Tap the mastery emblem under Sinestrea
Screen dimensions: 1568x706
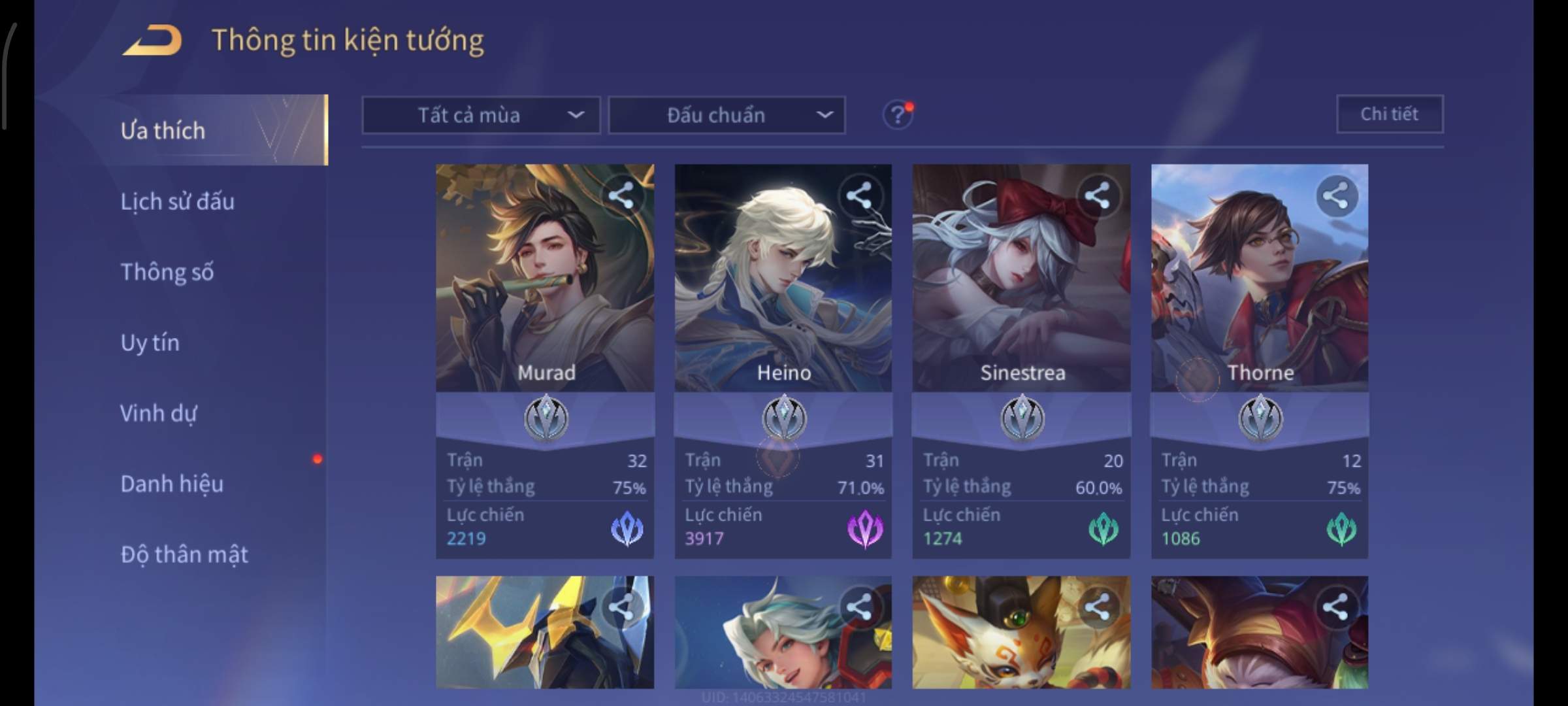[1022, 418]
